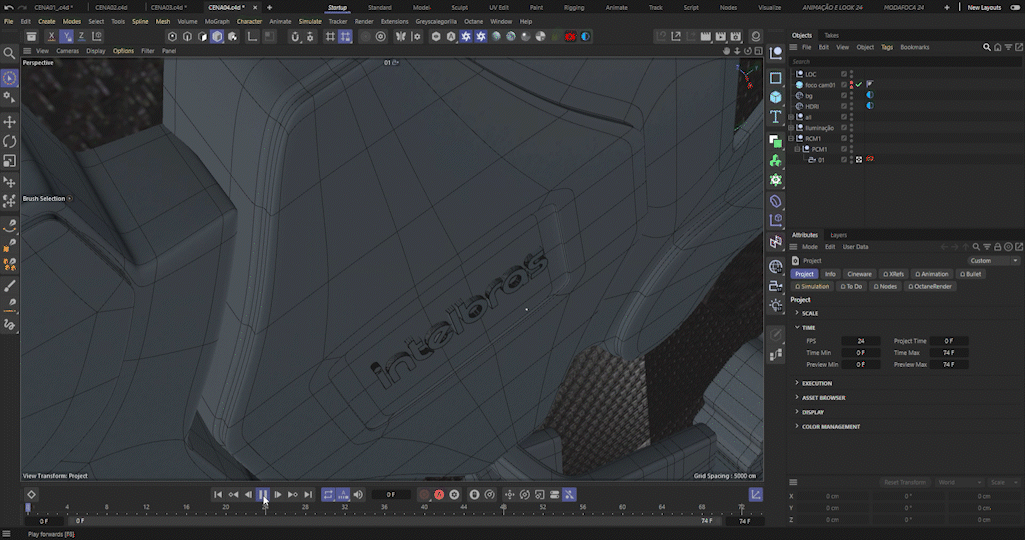Open the Octane menu
Screen dimensions: 1025x540
(x=473, y=22)
